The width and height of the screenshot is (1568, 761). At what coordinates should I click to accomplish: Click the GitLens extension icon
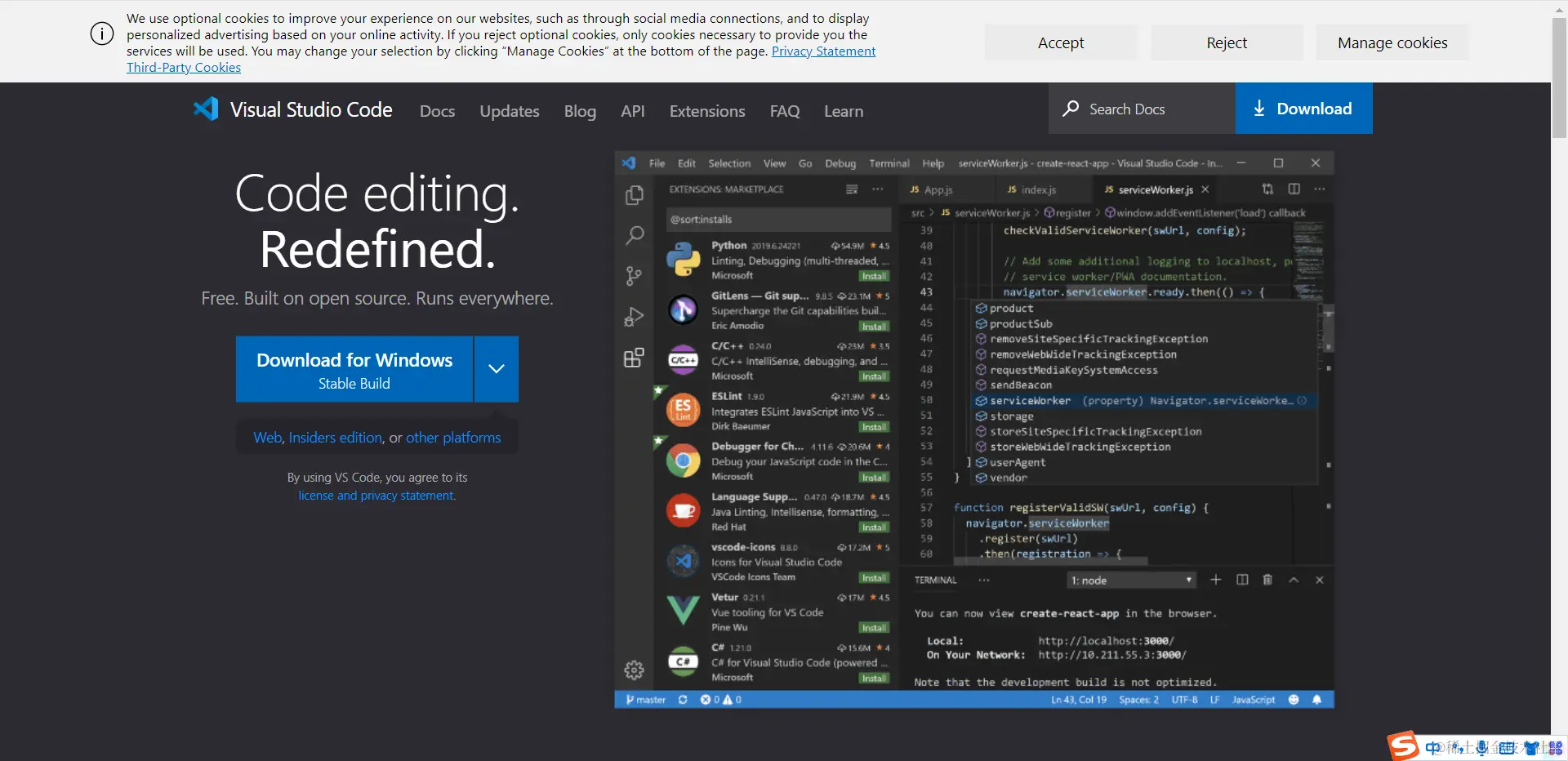pos(684,310)
